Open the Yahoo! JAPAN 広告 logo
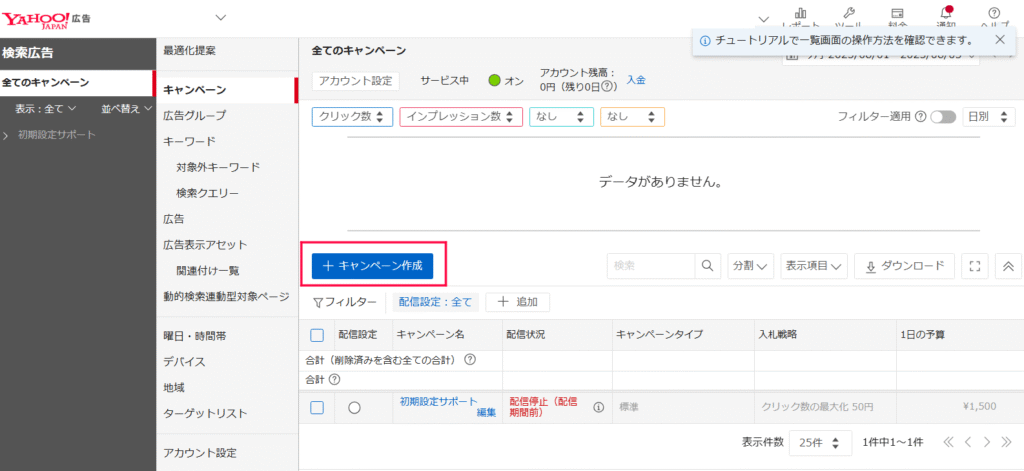The image size is (1024, 471). click(46, 18)
